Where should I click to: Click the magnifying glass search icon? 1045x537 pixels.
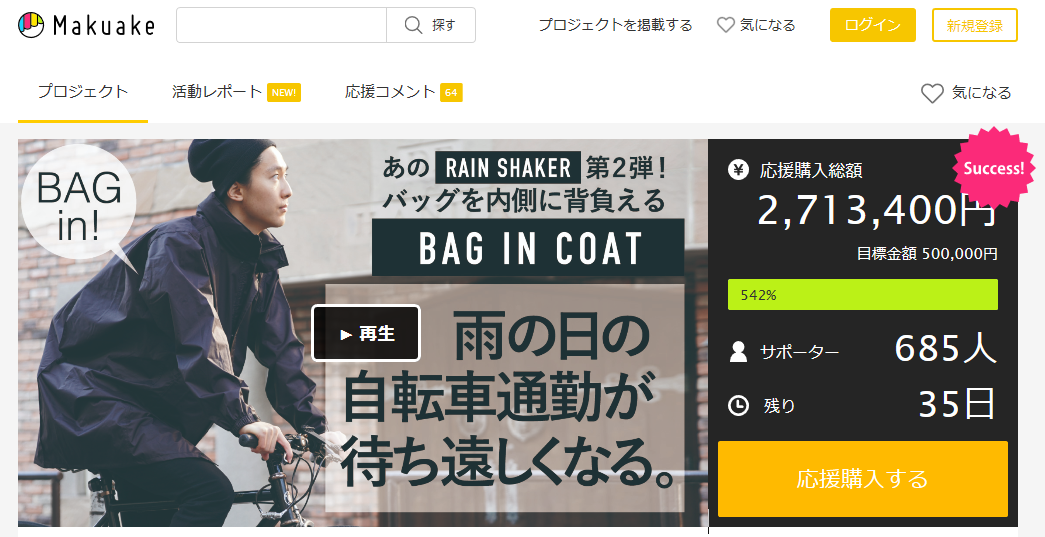coord(413,25)
